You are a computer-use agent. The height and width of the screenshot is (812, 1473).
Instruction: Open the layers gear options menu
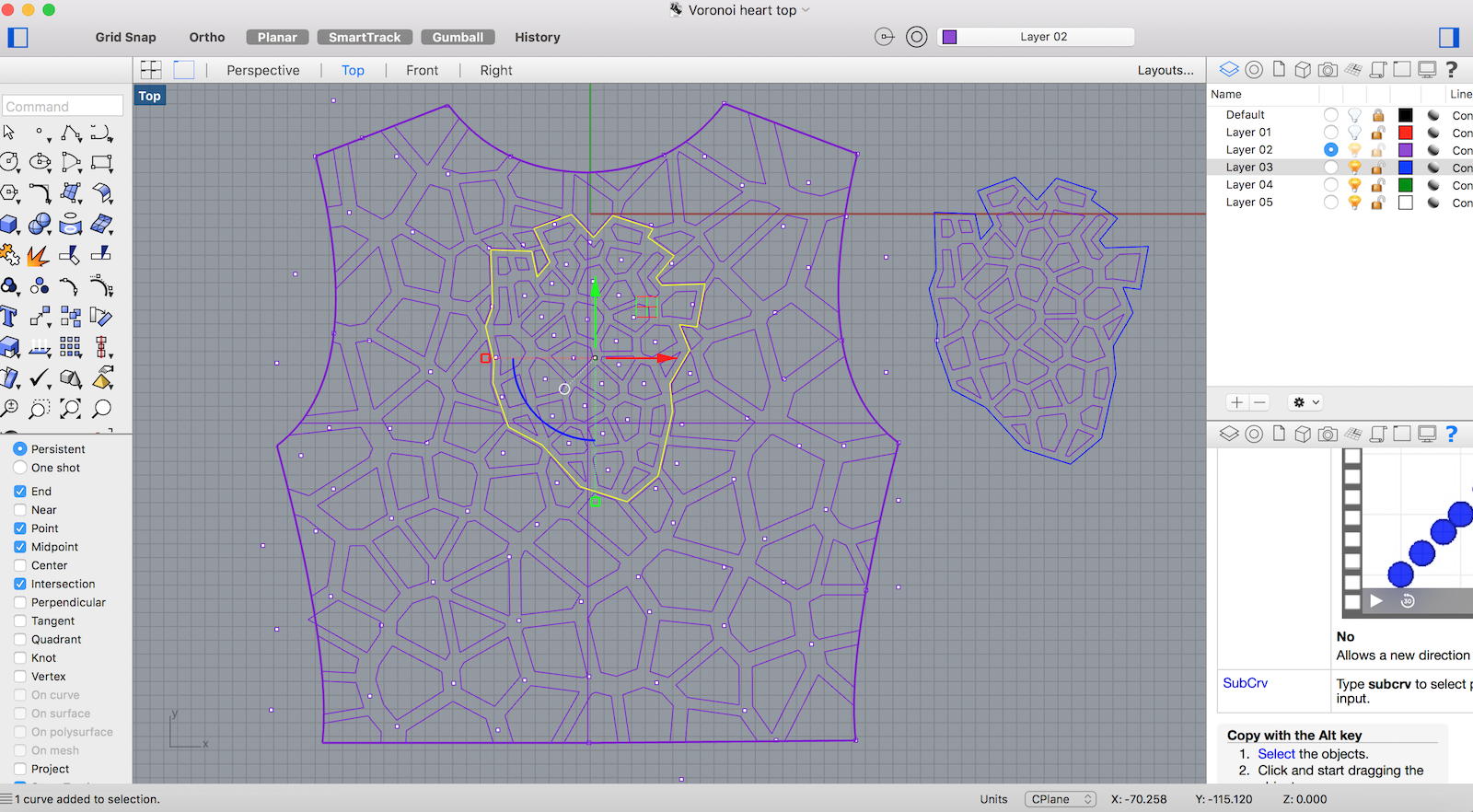(1305, 402)
